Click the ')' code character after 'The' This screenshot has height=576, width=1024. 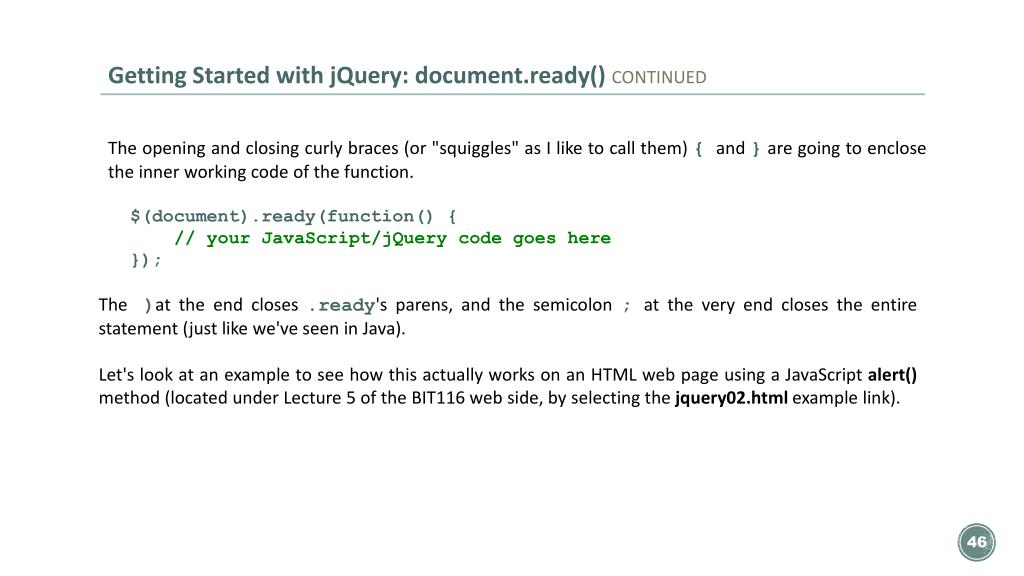click(148, 305)
